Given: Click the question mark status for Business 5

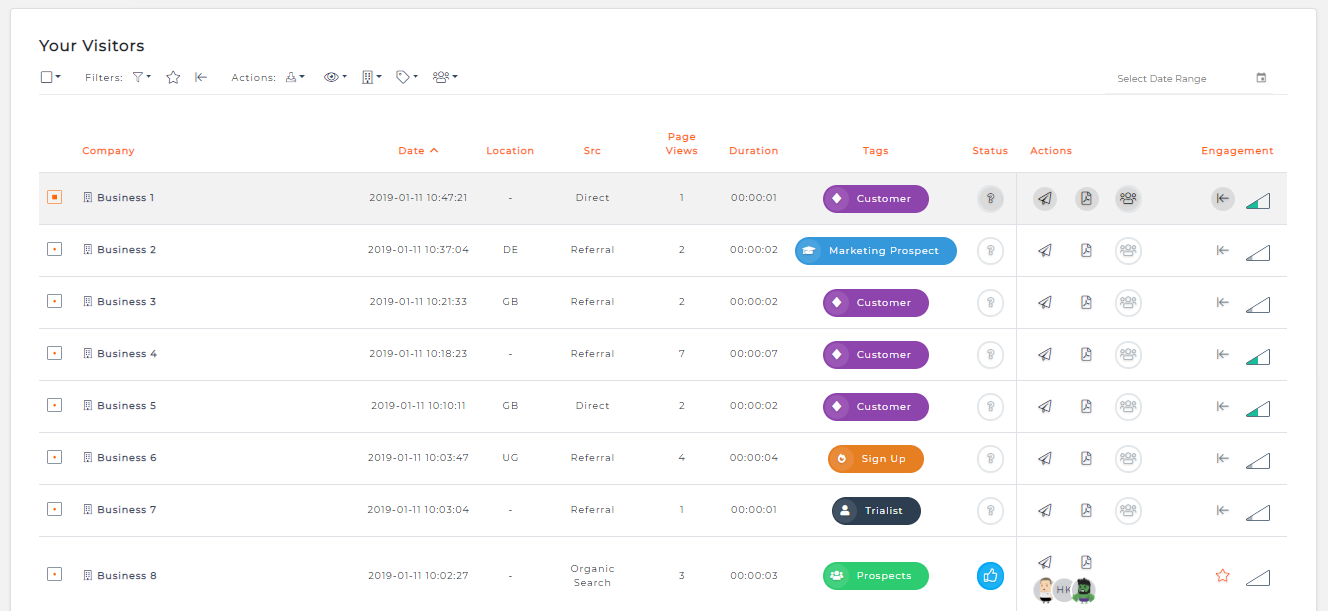Looking at the screenshot, I should [x=990, y=406].
